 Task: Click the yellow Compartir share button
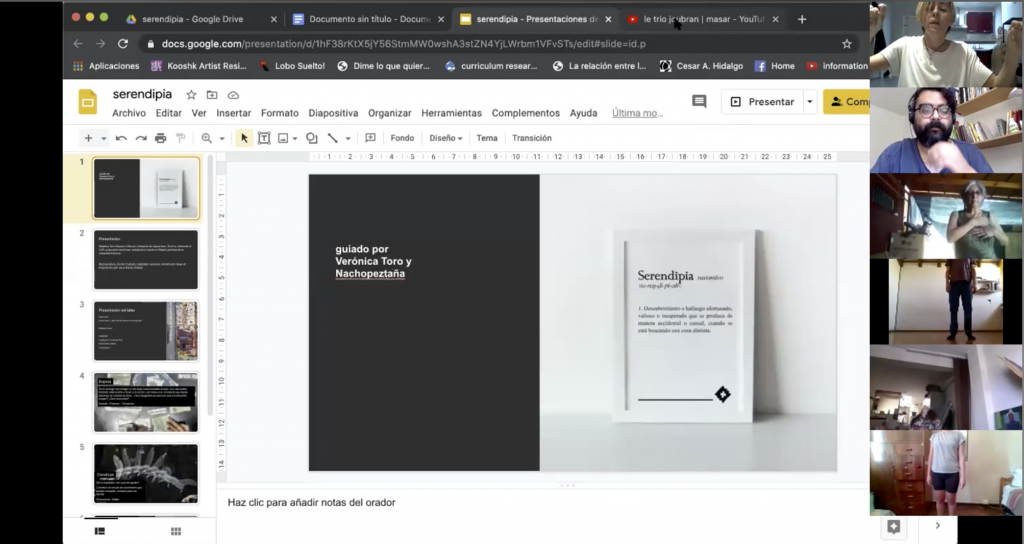(x=847, y=101)
